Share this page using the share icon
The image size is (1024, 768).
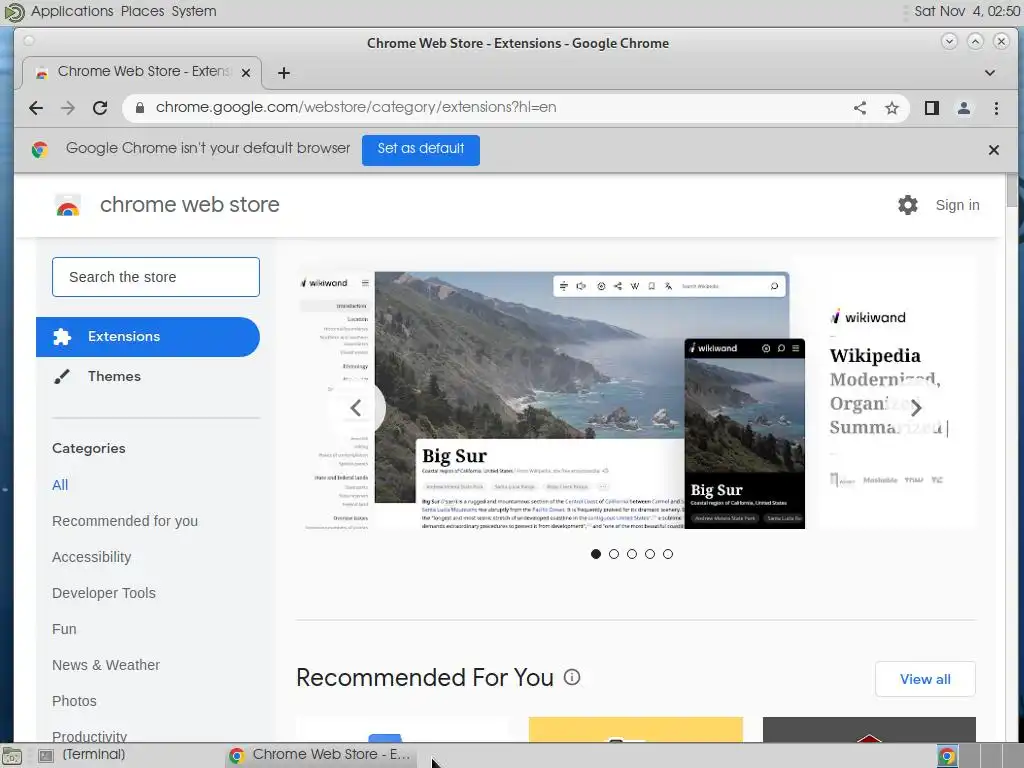860,108
